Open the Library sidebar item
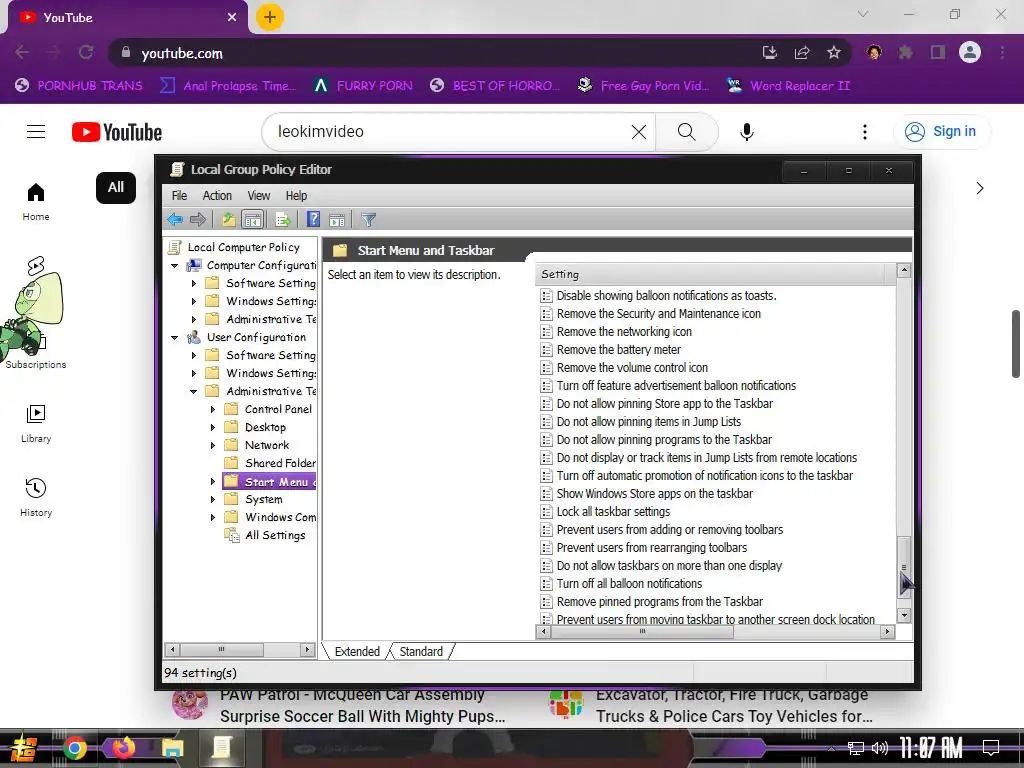The height and width of the screenshot is (768, 1024). 36,423
